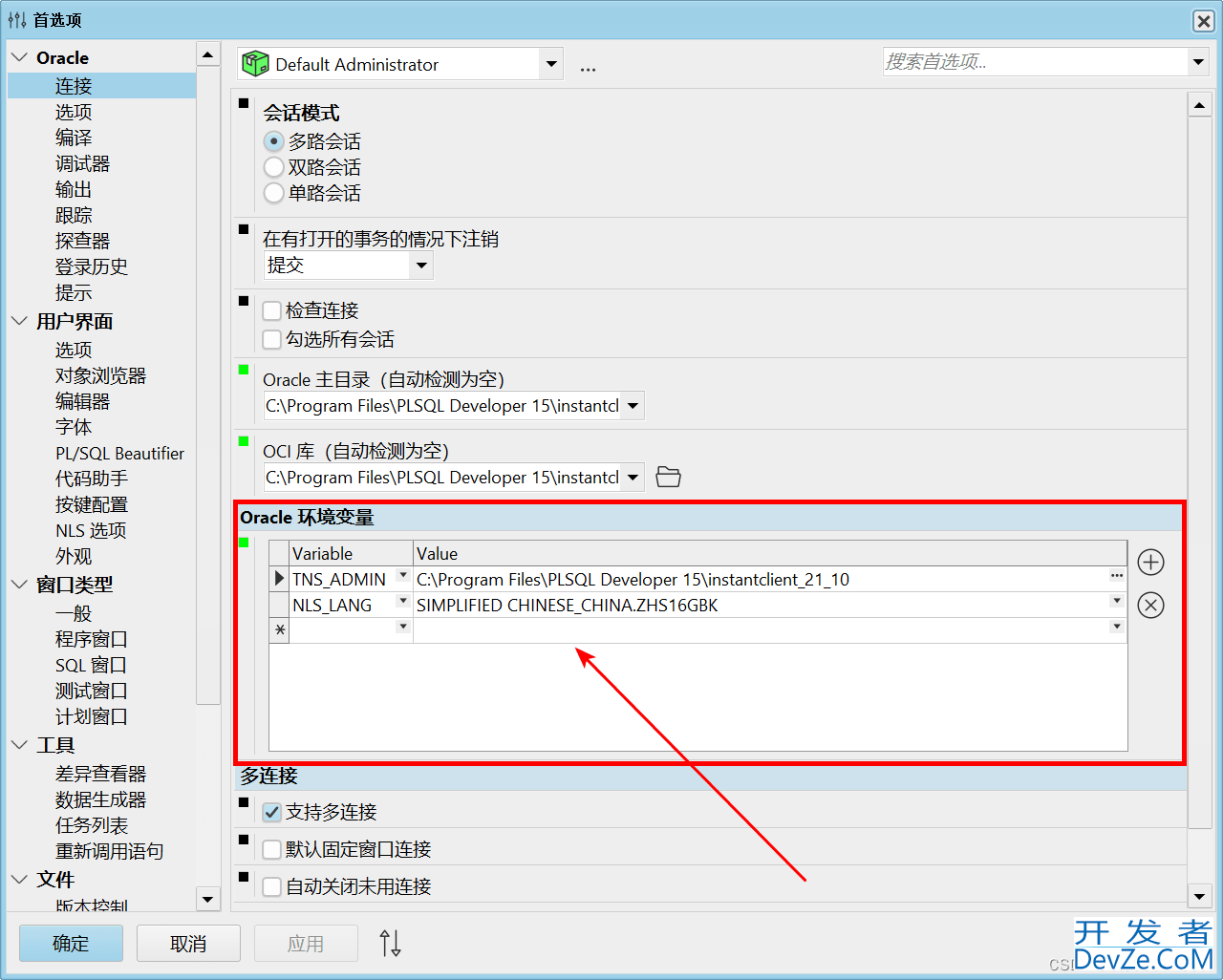Screen dimensions: 1223x980
Task: Open the 提交 logoff action dropdown
Action: pyautogui.click(x=421, y=266)
